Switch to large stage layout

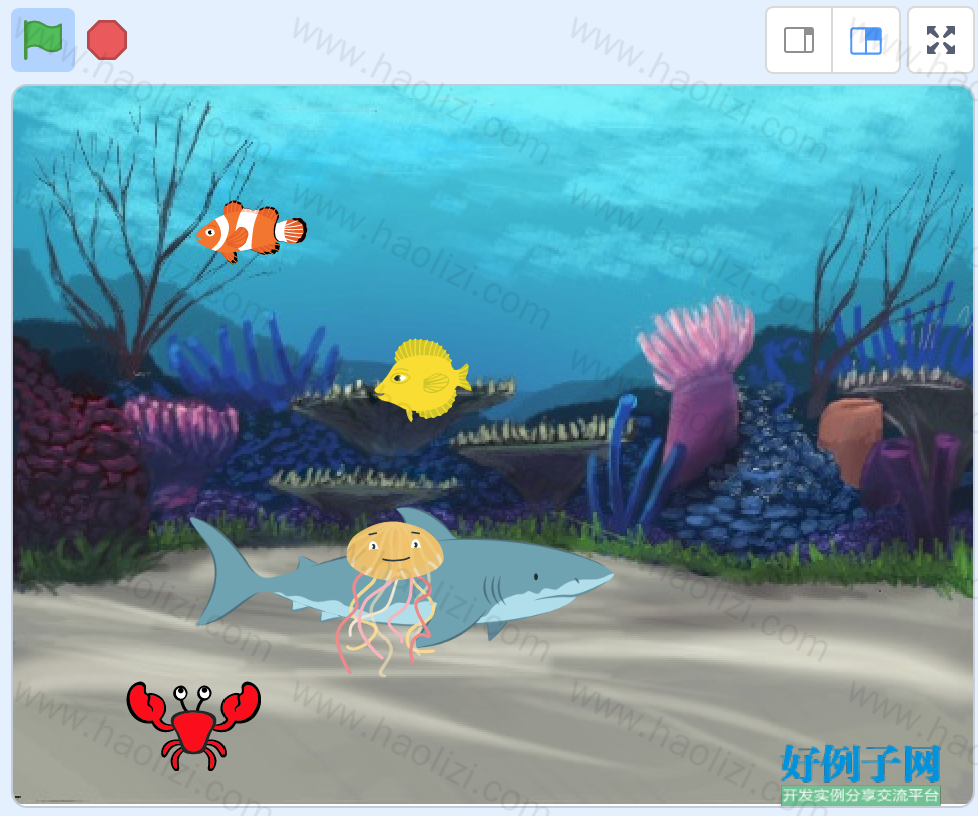(x=866, y=41)
